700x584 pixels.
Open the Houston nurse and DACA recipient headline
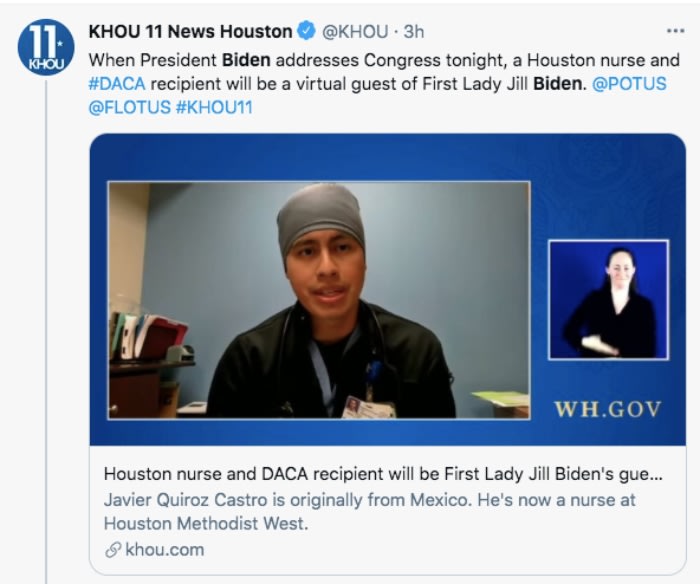[x=383, y=474]
